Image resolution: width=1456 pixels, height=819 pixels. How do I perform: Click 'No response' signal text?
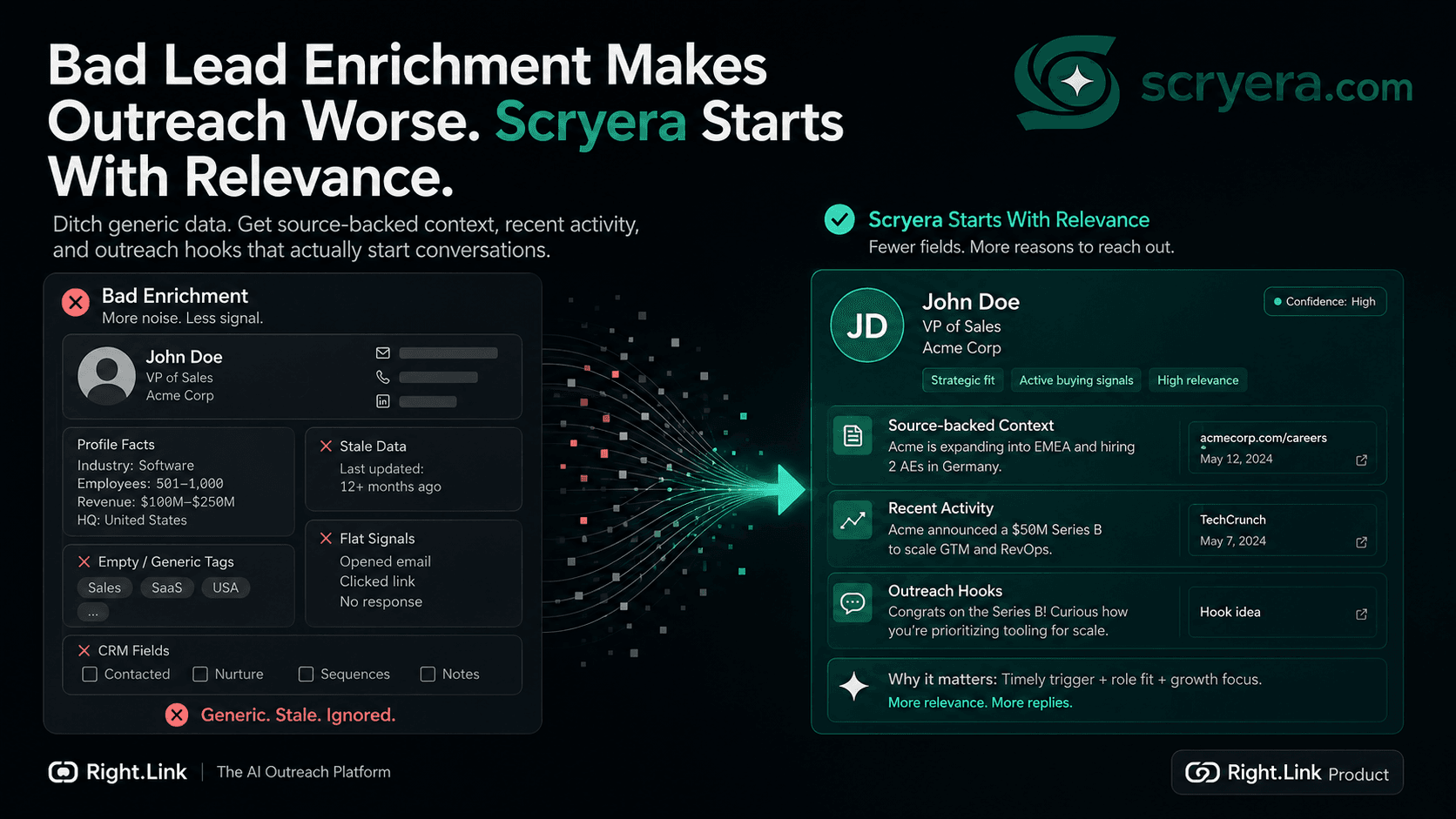click(x=381, y=601)
